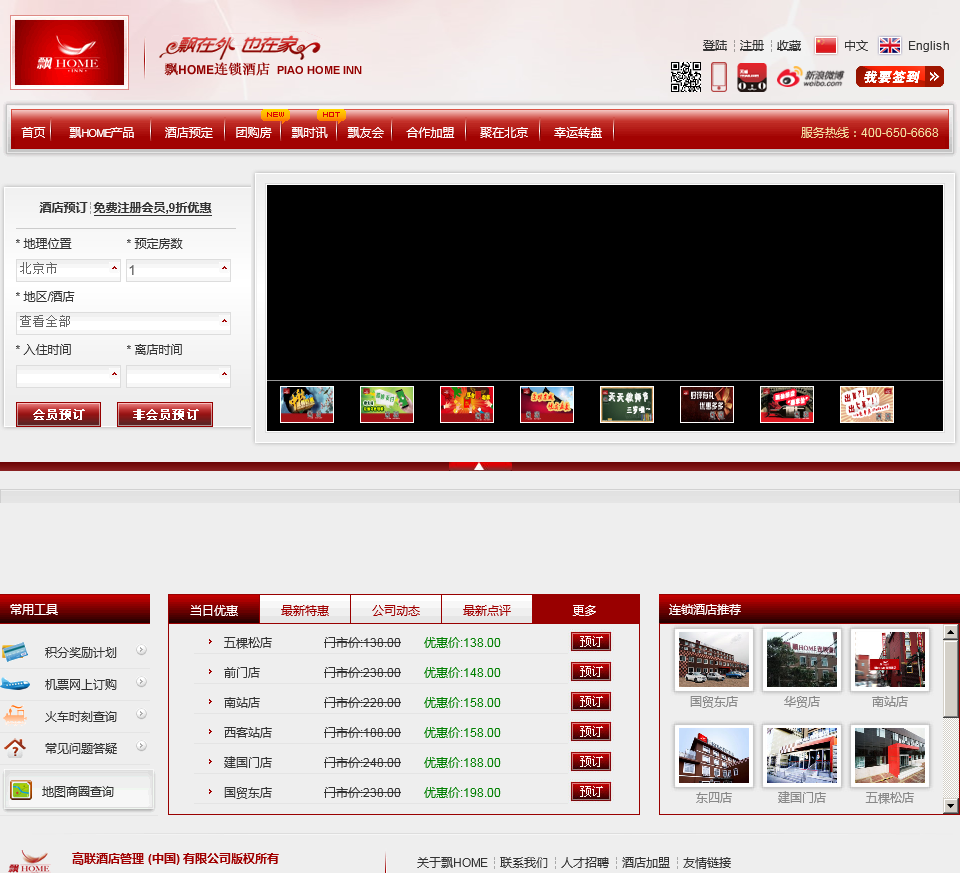Book 建国门店 with 预订 button
The width and height of the screenshot is (960, 873).
591,762
